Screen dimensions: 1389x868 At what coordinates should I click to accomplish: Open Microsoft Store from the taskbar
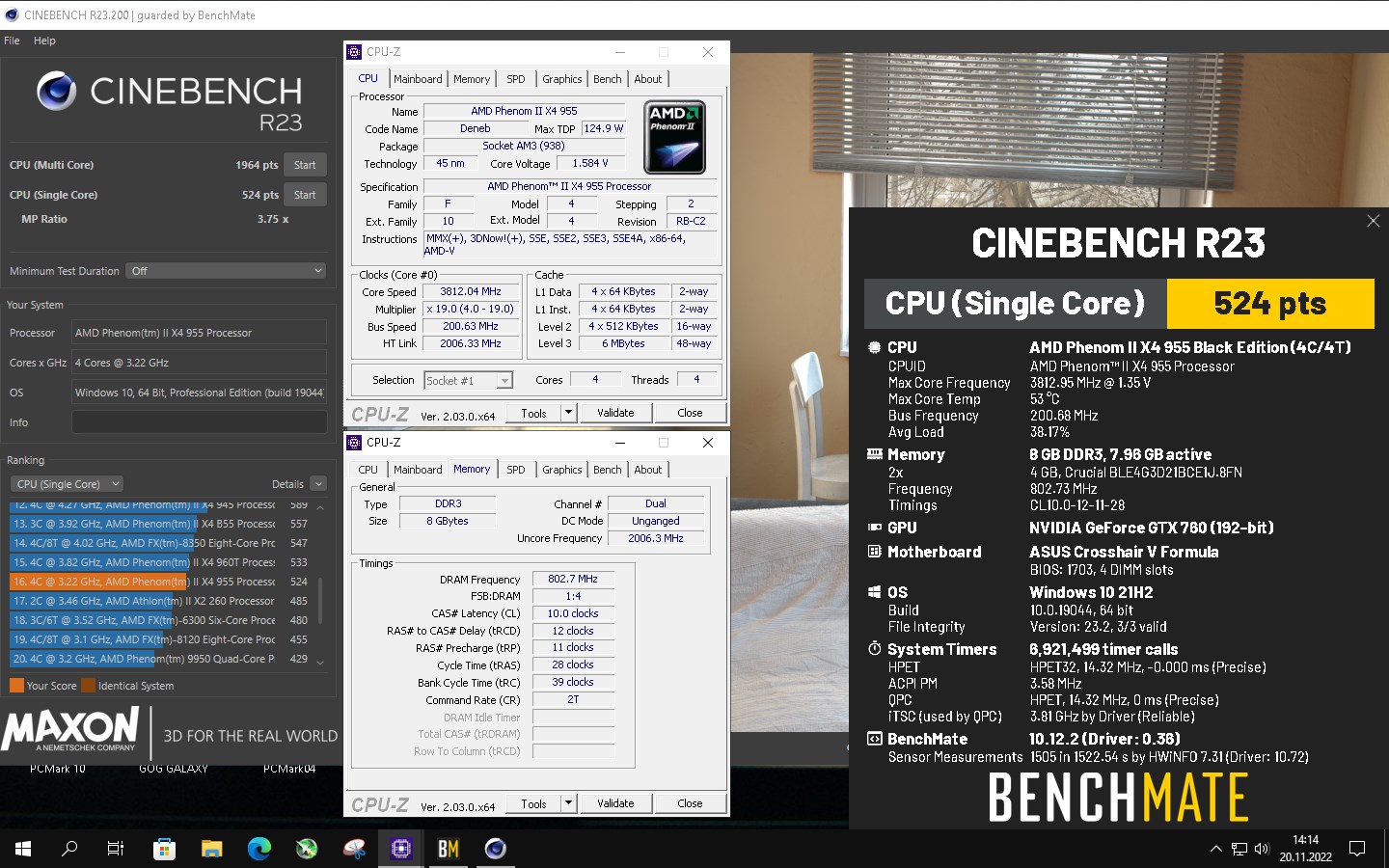point(164,849)
